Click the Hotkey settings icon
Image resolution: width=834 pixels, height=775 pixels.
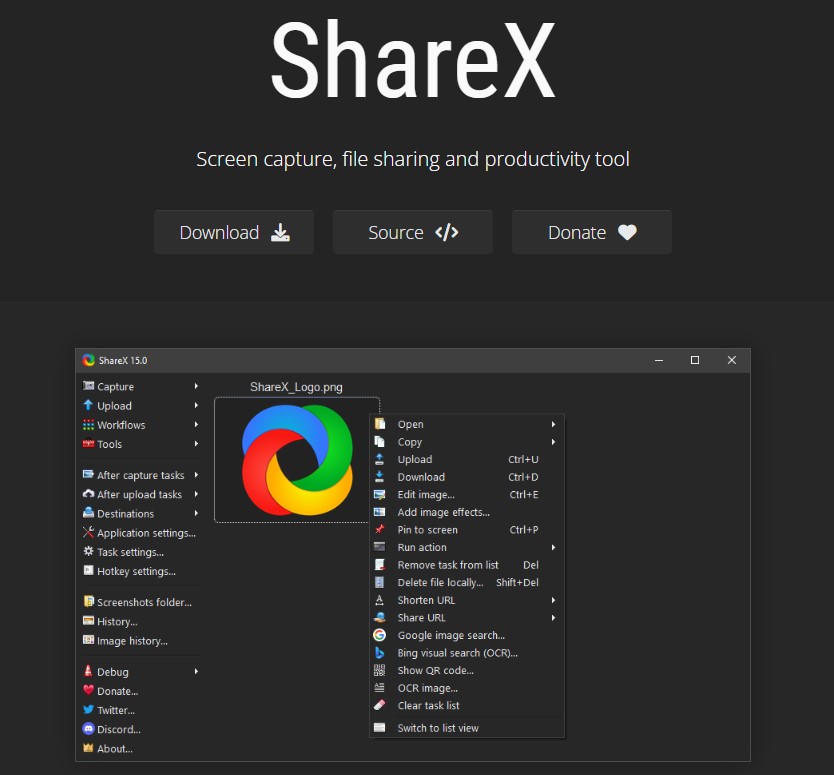pos(88,570)
